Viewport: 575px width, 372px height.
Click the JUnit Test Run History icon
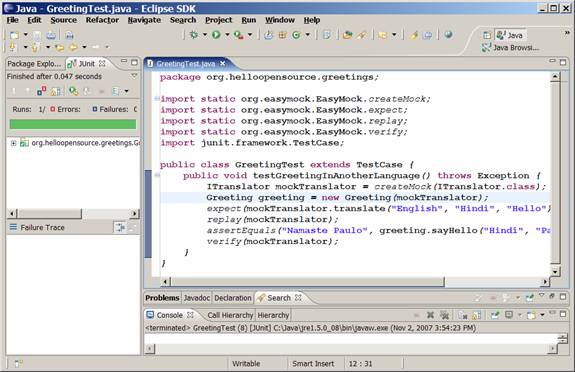coord(116,91)
